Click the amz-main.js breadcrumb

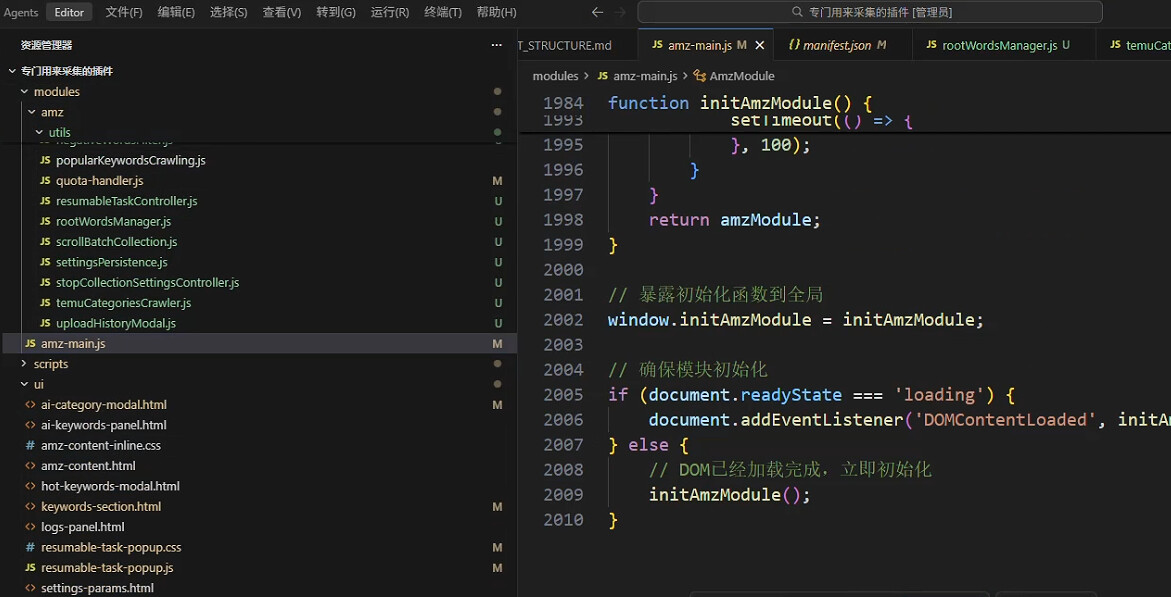(645, 75)
